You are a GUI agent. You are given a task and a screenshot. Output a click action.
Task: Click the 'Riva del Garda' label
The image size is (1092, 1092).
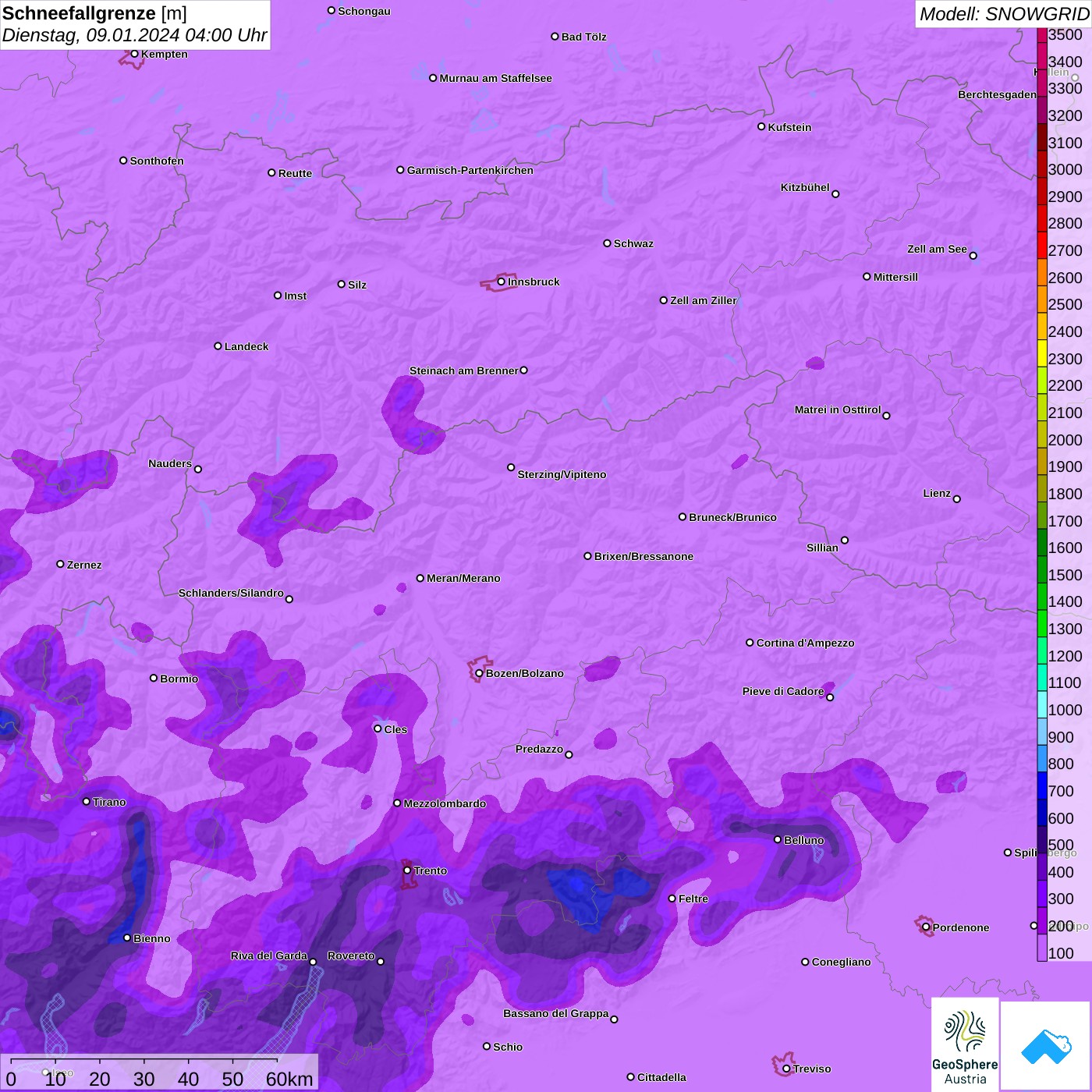268,955
